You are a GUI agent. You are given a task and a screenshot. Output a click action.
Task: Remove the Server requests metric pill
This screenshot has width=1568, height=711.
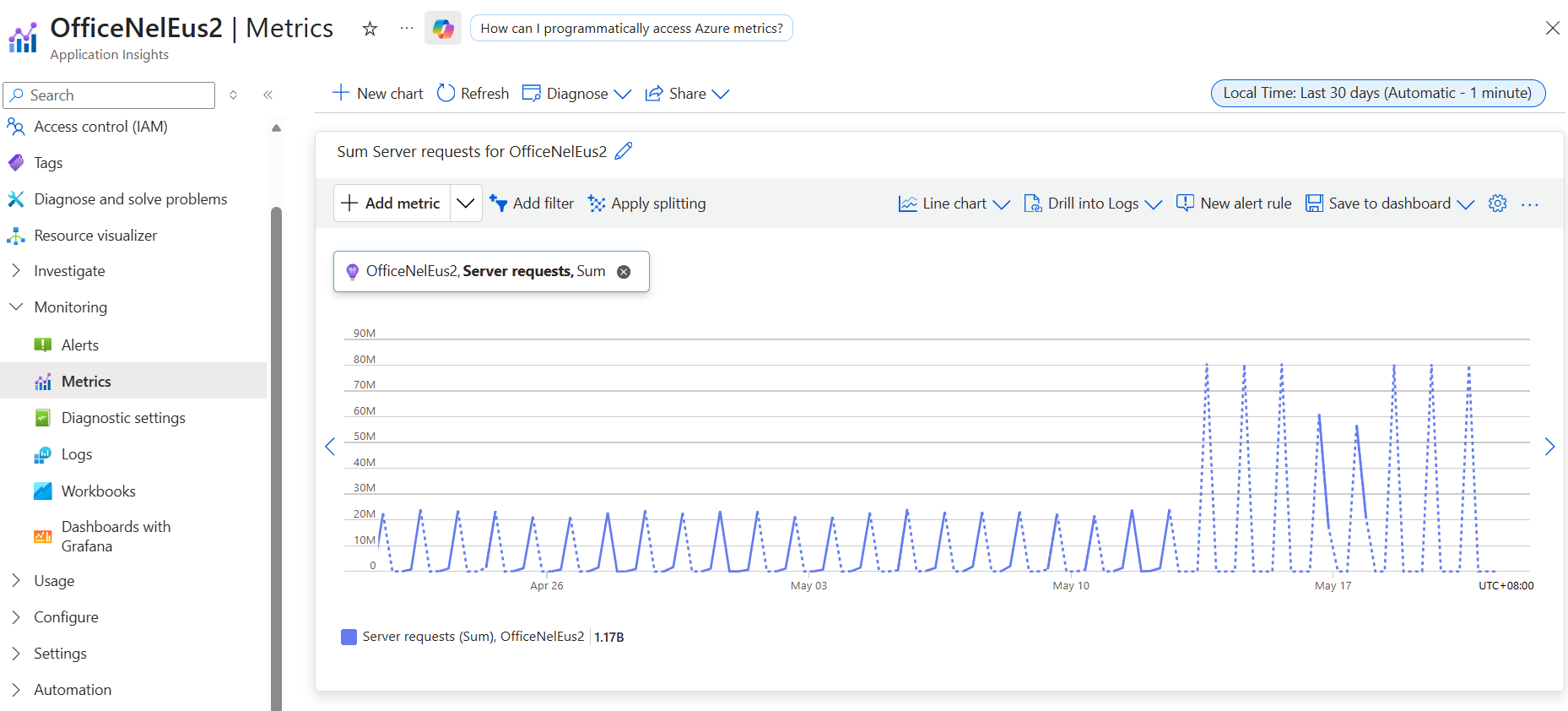[624, 272]
